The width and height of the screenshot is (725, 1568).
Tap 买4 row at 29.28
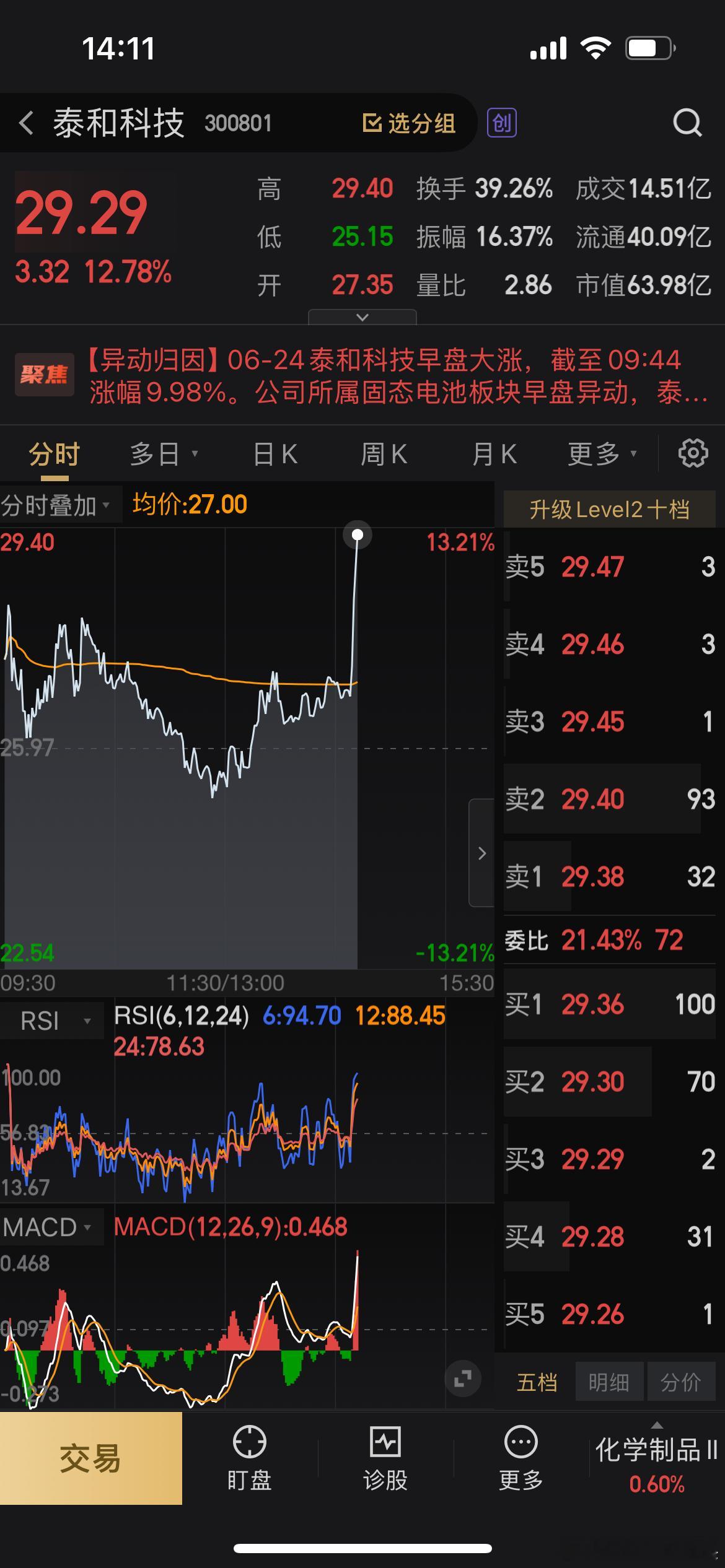(610, 1236)
